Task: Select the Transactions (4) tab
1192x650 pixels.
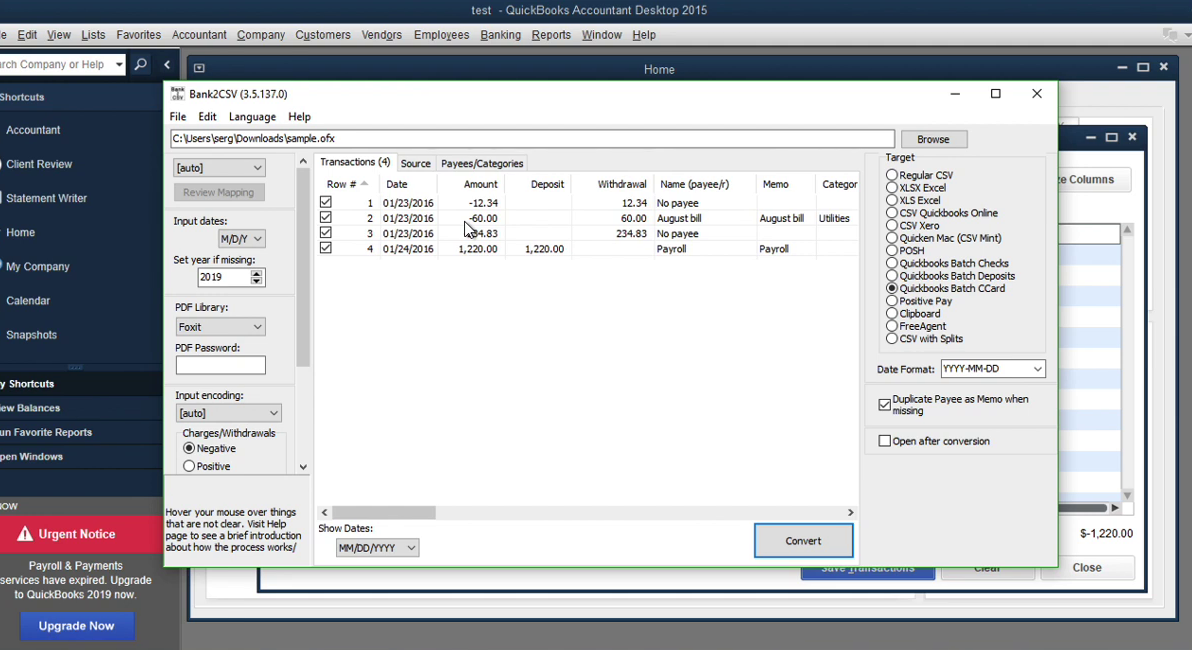Action: 355,162
